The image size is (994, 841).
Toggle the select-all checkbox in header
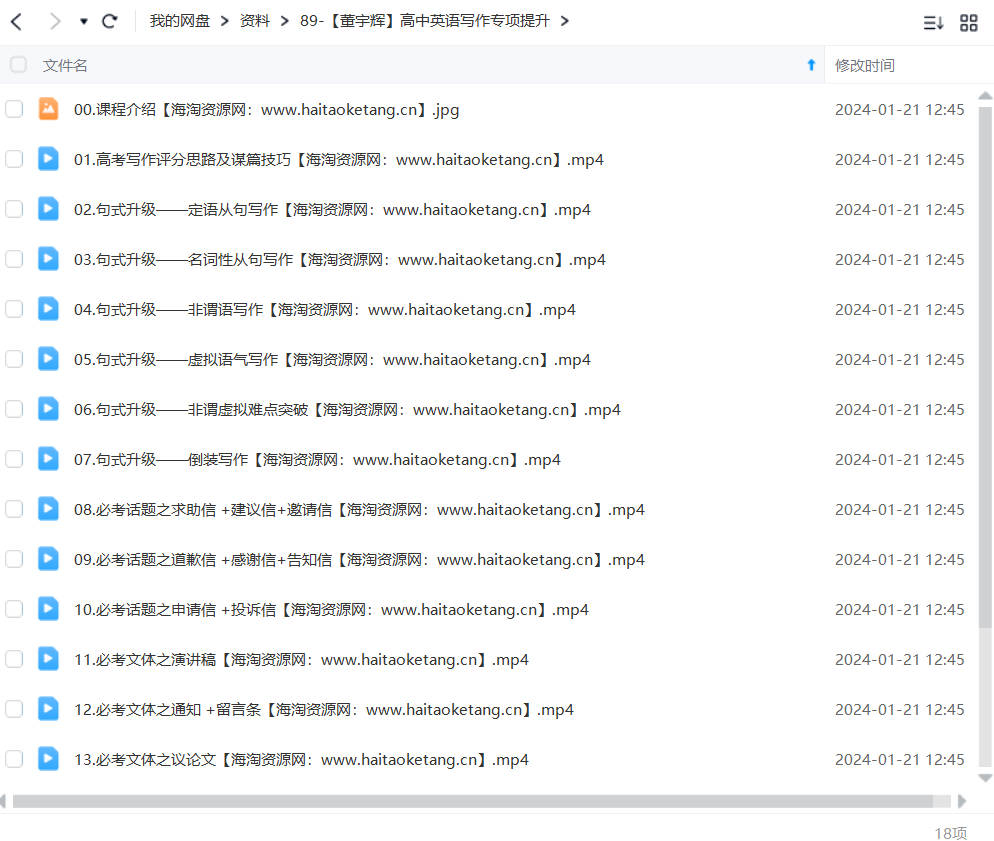click(18, 65)
